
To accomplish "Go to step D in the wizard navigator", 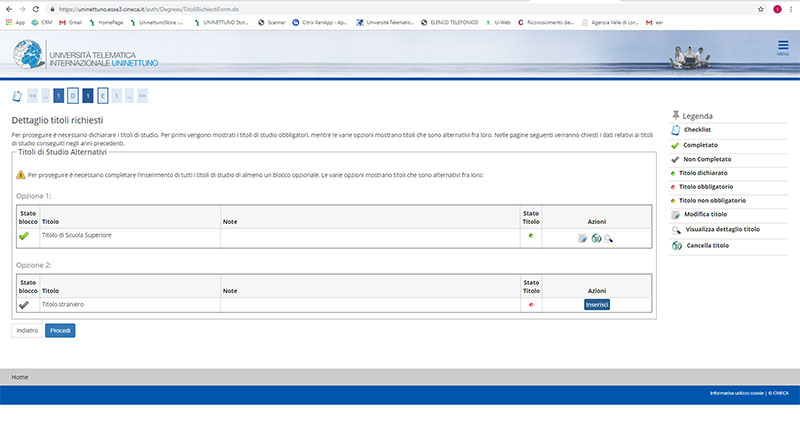I will pyautogui.click(x=73, y=96).
